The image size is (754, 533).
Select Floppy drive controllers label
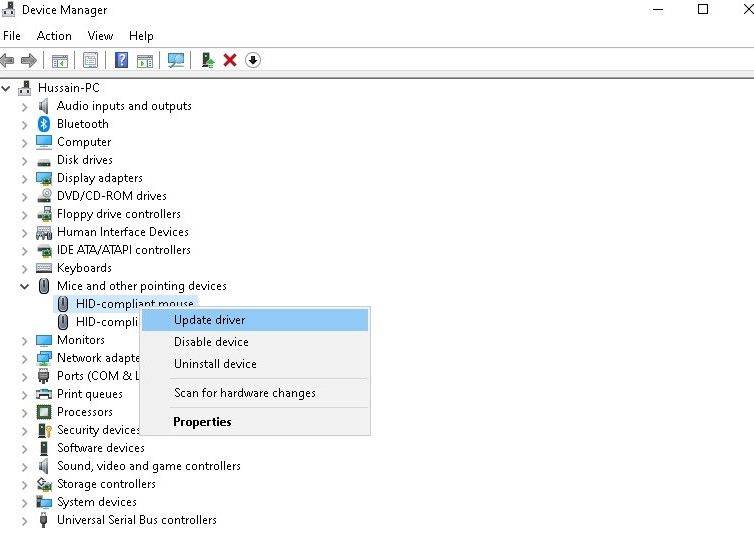pyautogui.click(x=119, y=214)
